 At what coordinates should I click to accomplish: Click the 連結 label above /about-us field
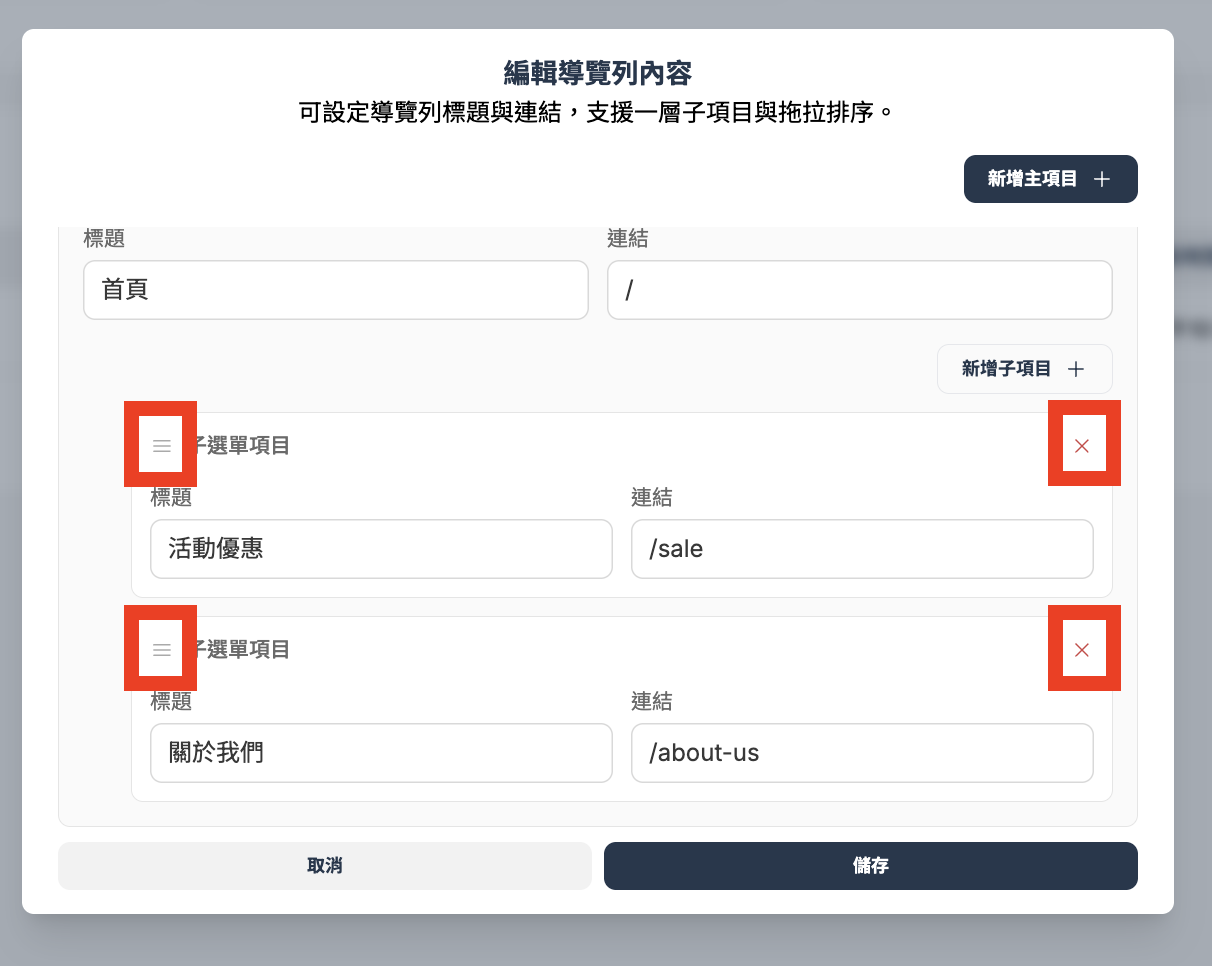pyautogui.click(x=651, y=701)
